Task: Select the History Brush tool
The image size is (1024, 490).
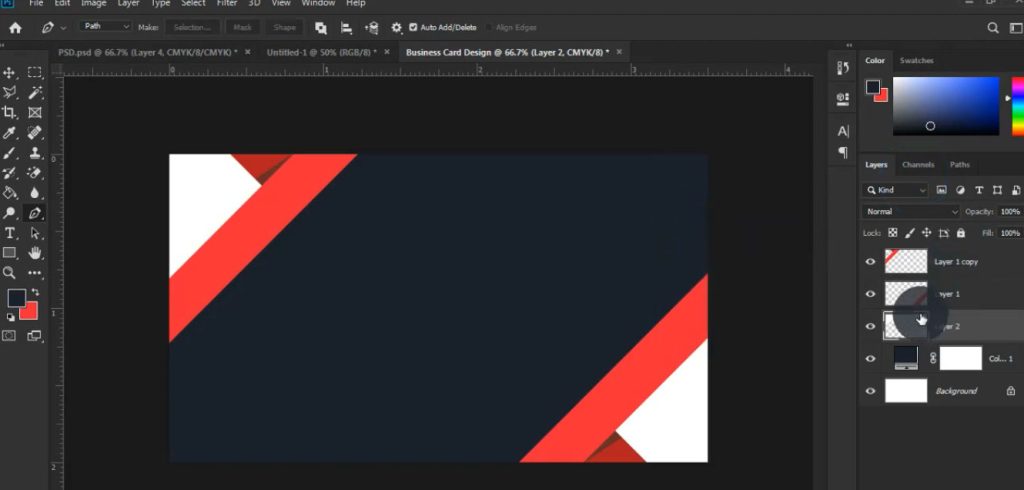Action: coord(10,173)
